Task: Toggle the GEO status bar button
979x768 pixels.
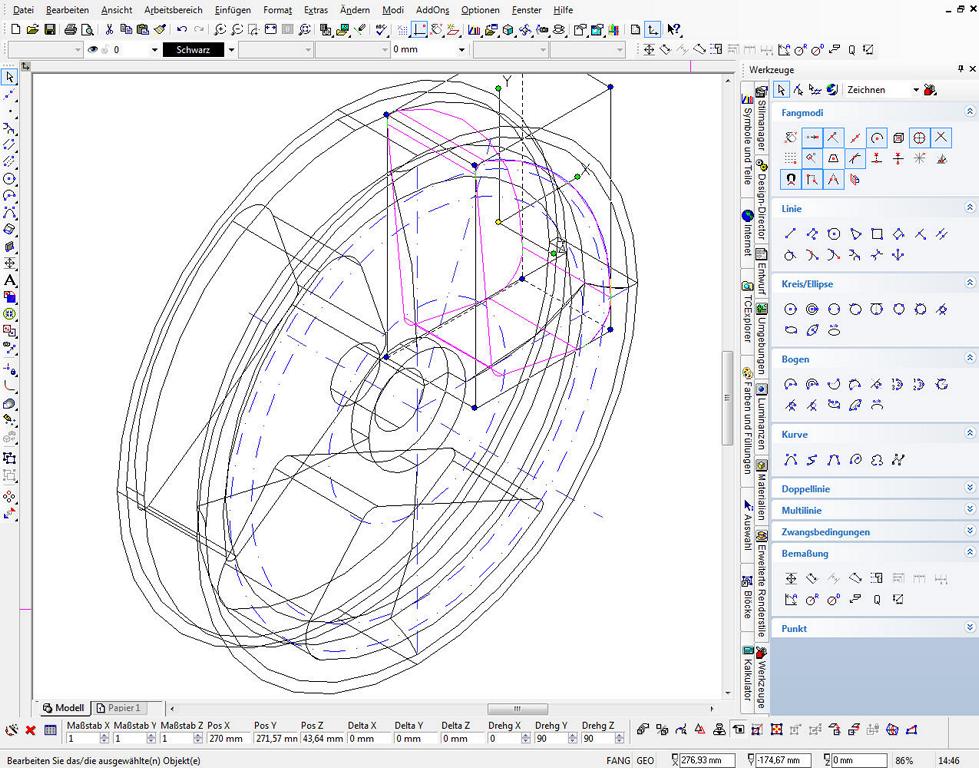Action: click(645, 761)
